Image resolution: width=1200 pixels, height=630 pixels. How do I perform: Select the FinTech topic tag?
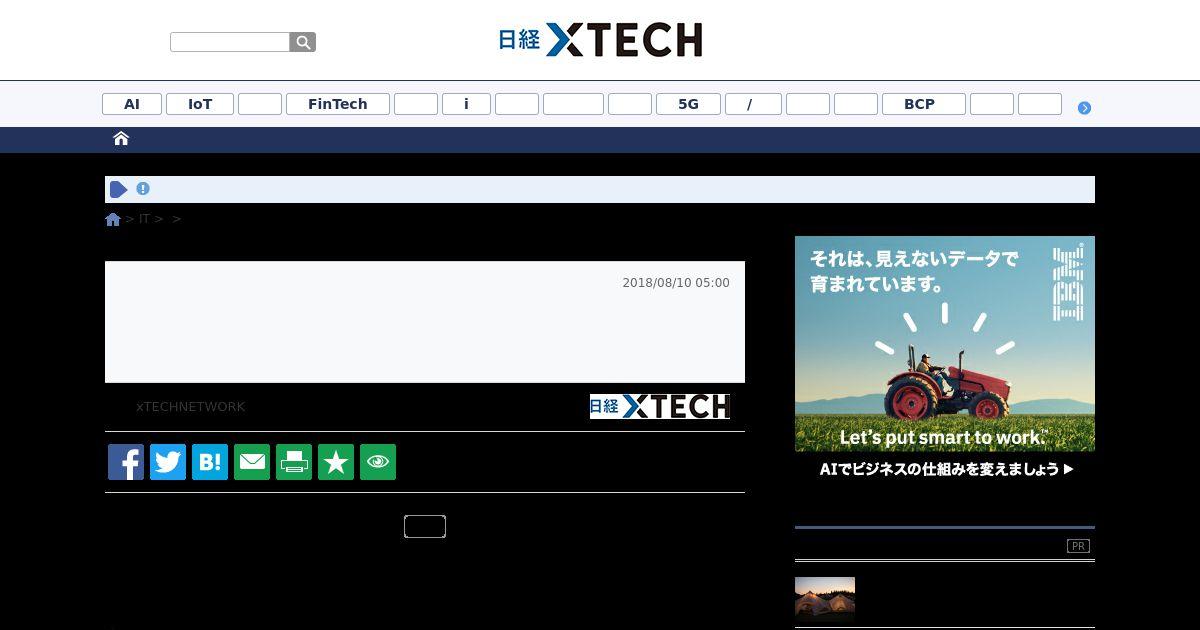338,104
